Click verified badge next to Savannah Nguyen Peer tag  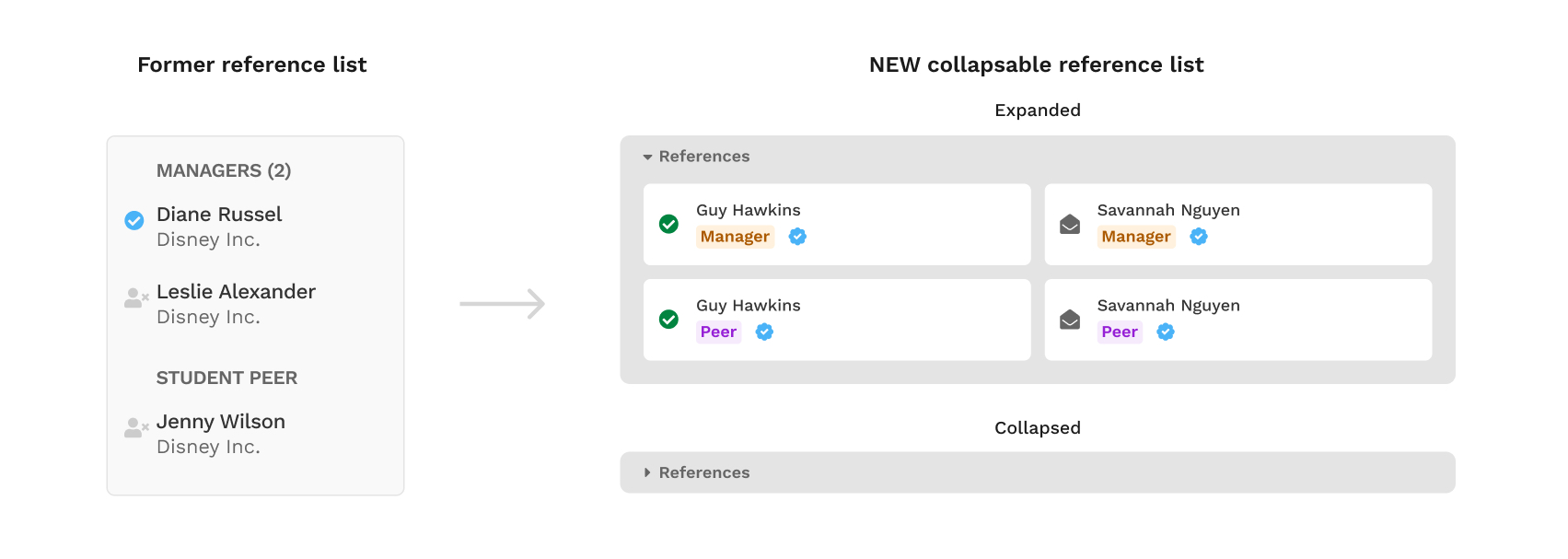coord(1166,332)
